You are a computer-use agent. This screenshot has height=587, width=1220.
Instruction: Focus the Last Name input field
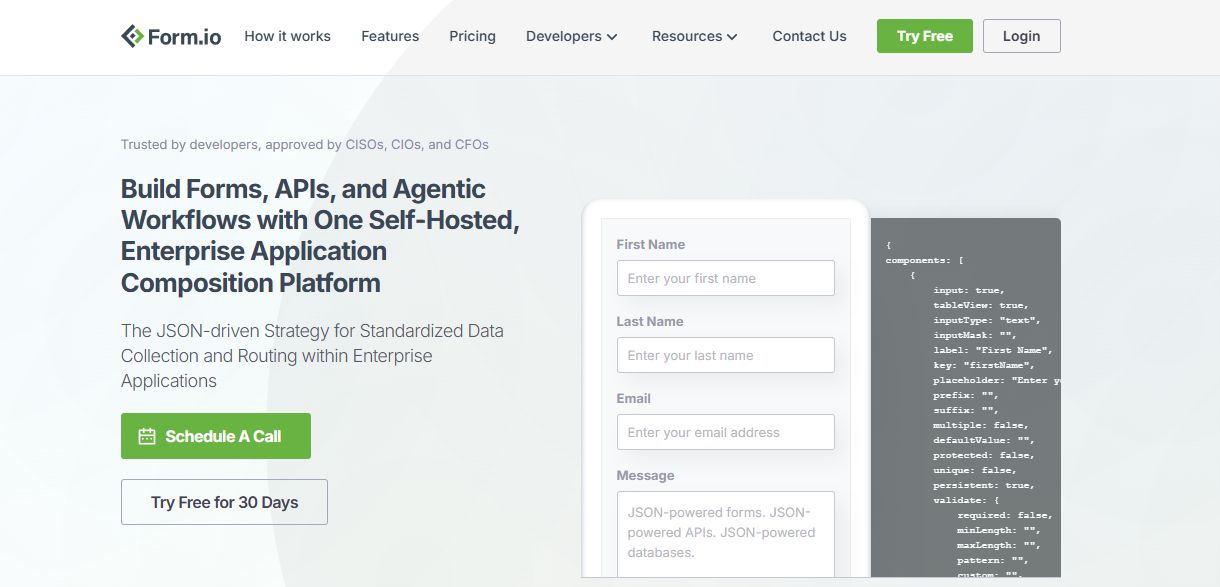pyautogui.click(x=725, y=355)
